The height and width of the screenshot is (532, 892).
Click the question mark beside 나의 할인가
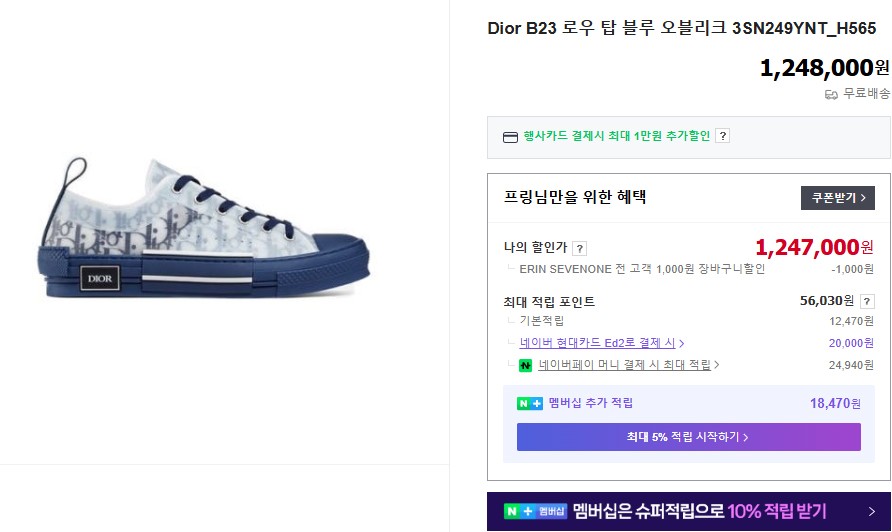[x=579, y=249]
